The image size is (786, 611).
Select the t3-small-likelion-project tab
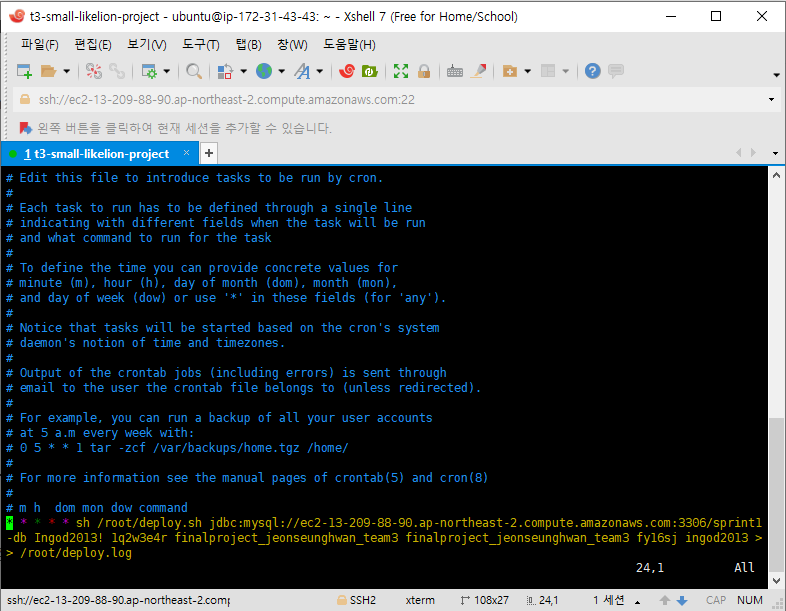point(100,154)
